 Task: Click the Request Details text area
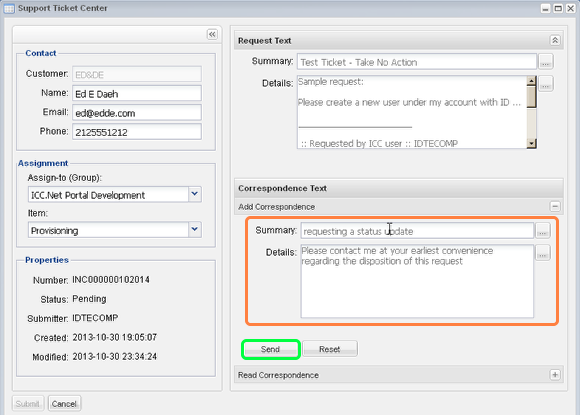point(412,112)
